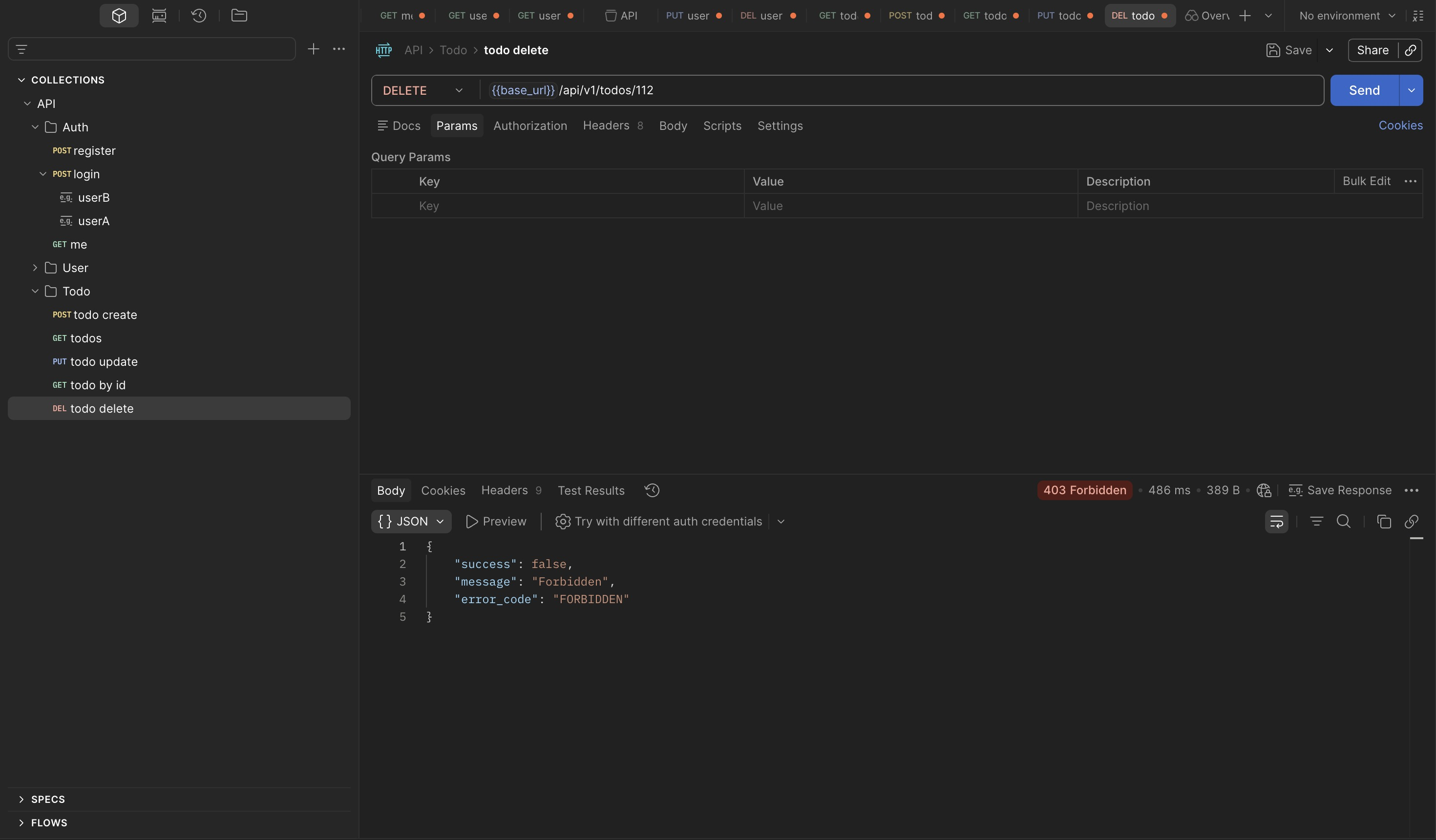Switch to the Settings tab

pos(780,126)
